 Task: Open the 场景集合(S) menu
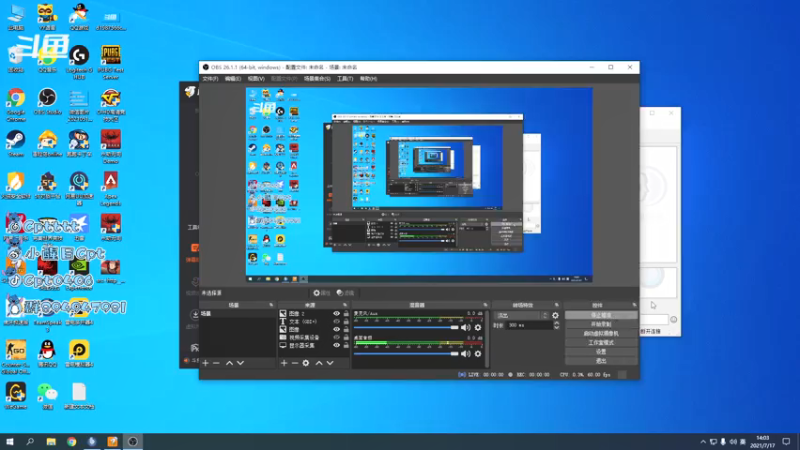click(x=317, y=79)
